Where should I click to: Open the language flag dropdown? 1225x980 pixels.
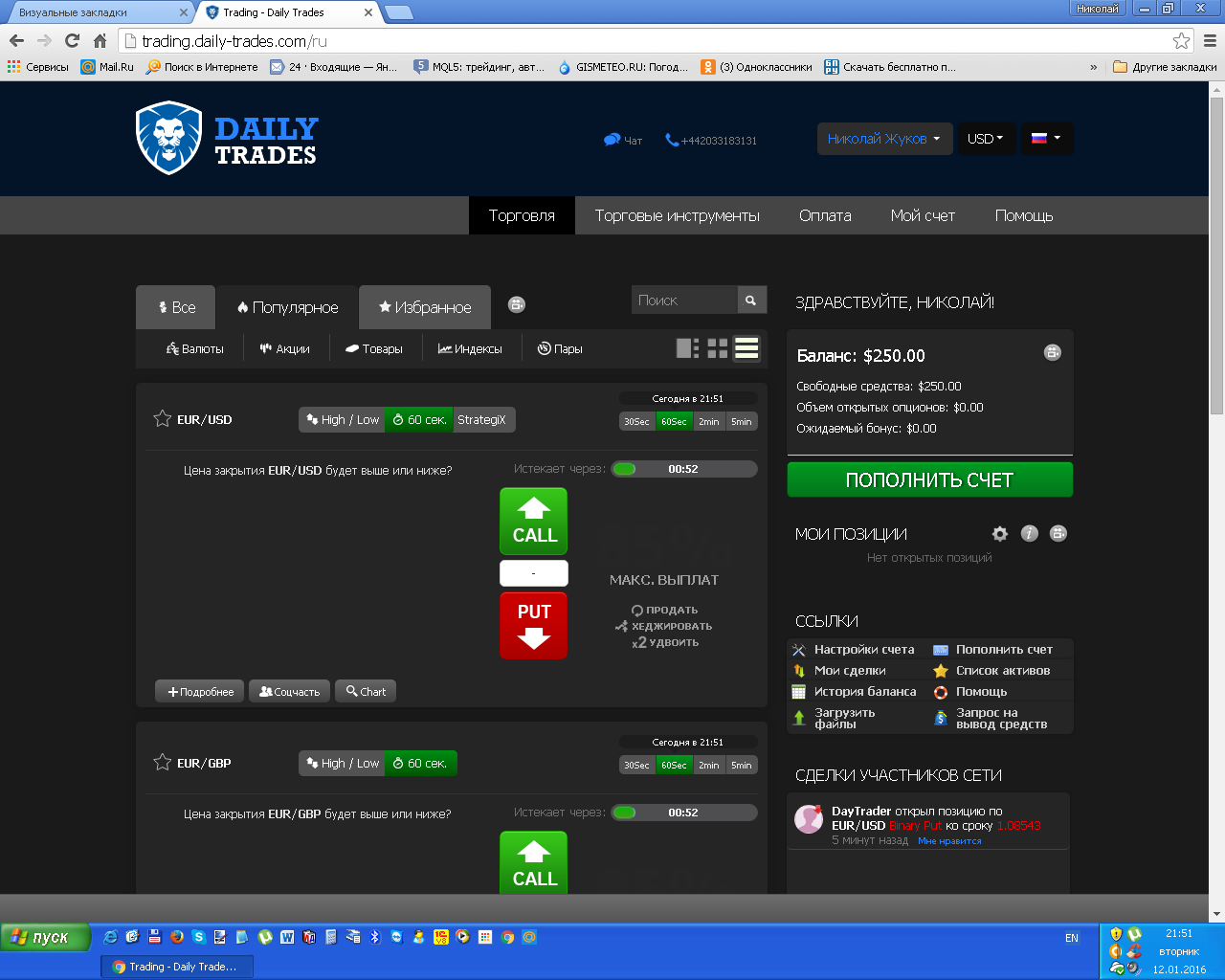[x=1045, y=139]
